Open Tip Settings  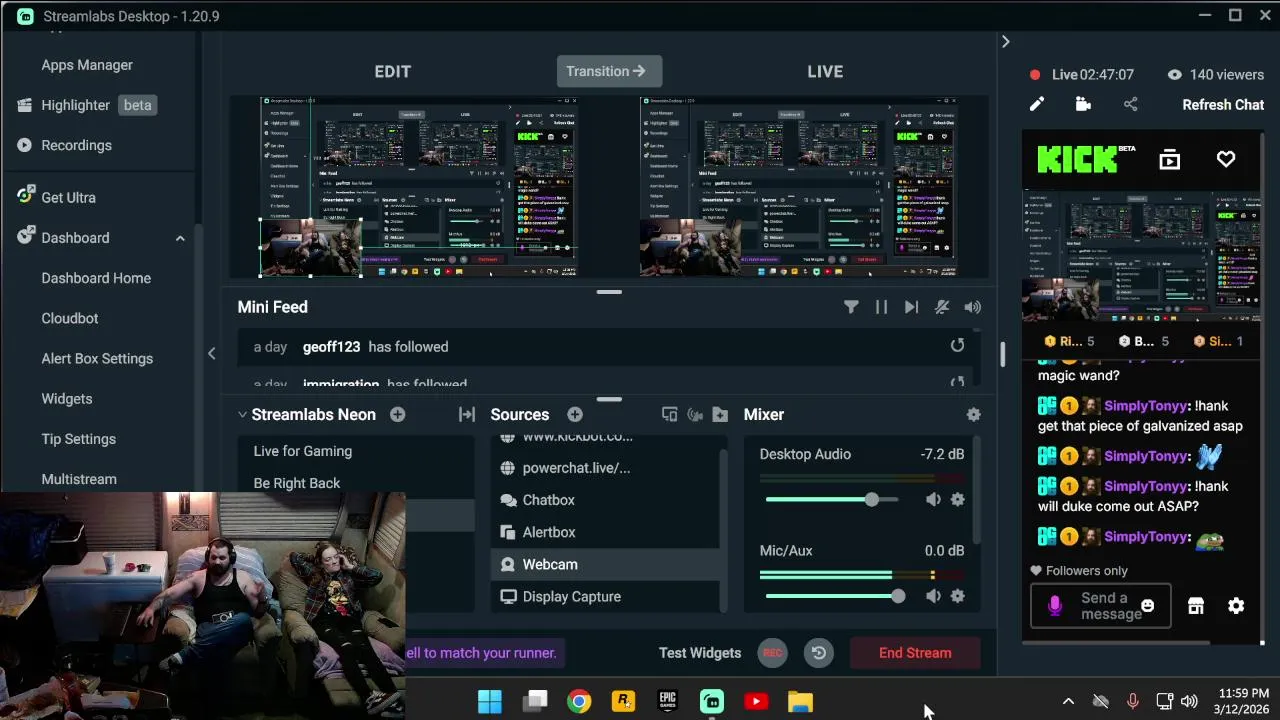[79, 439]
